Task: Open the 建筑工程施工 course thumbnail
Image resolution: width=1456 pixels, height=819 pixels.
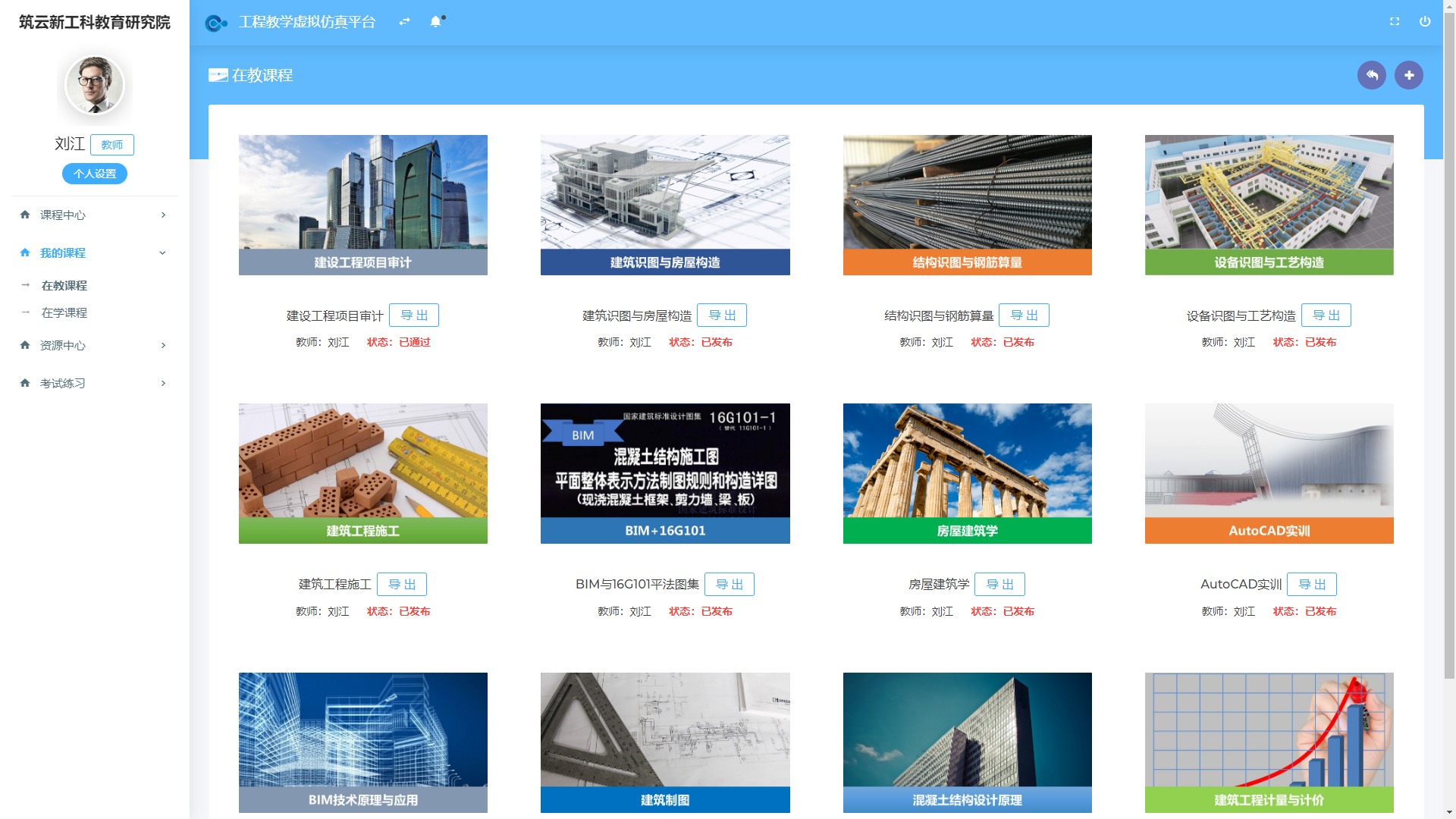Action: [363, 473]
